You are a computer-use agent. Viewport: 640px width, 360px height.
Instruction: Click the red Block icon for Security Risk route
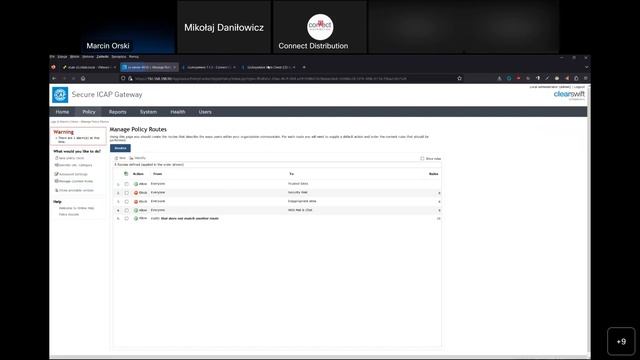[x=136, y=193]
